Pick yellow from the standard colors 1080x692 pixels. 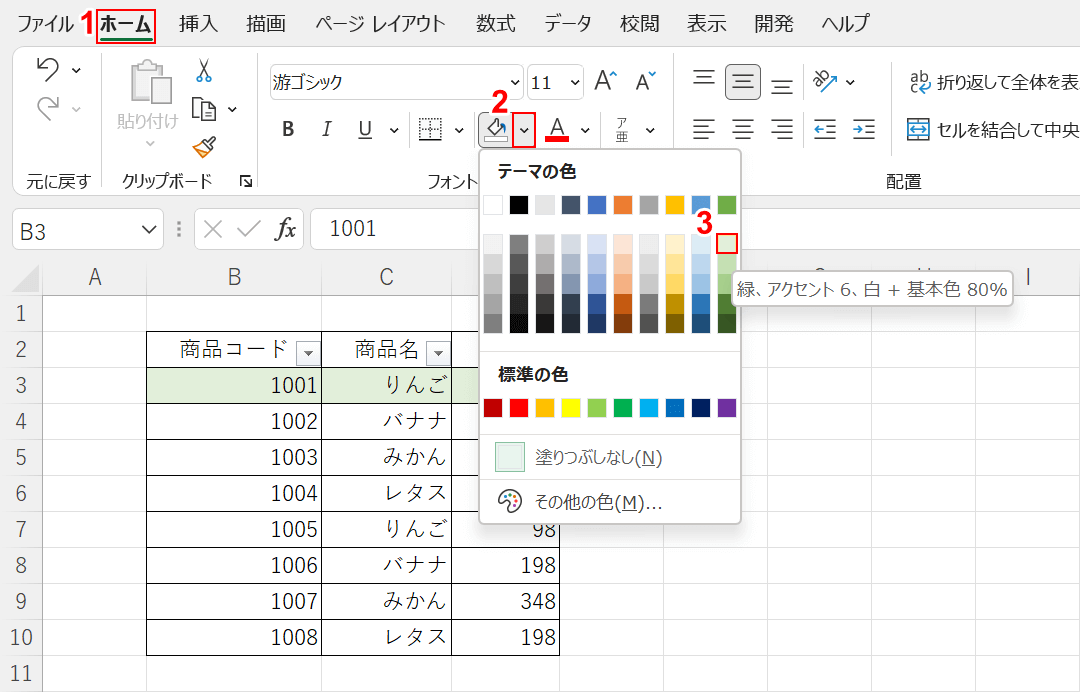(x=571, y=408)
